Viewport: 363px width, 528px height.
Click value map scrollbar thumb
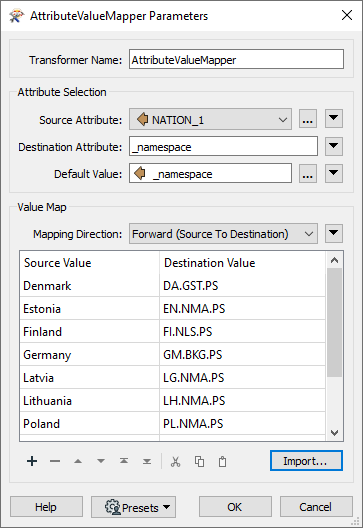(334, 323)
